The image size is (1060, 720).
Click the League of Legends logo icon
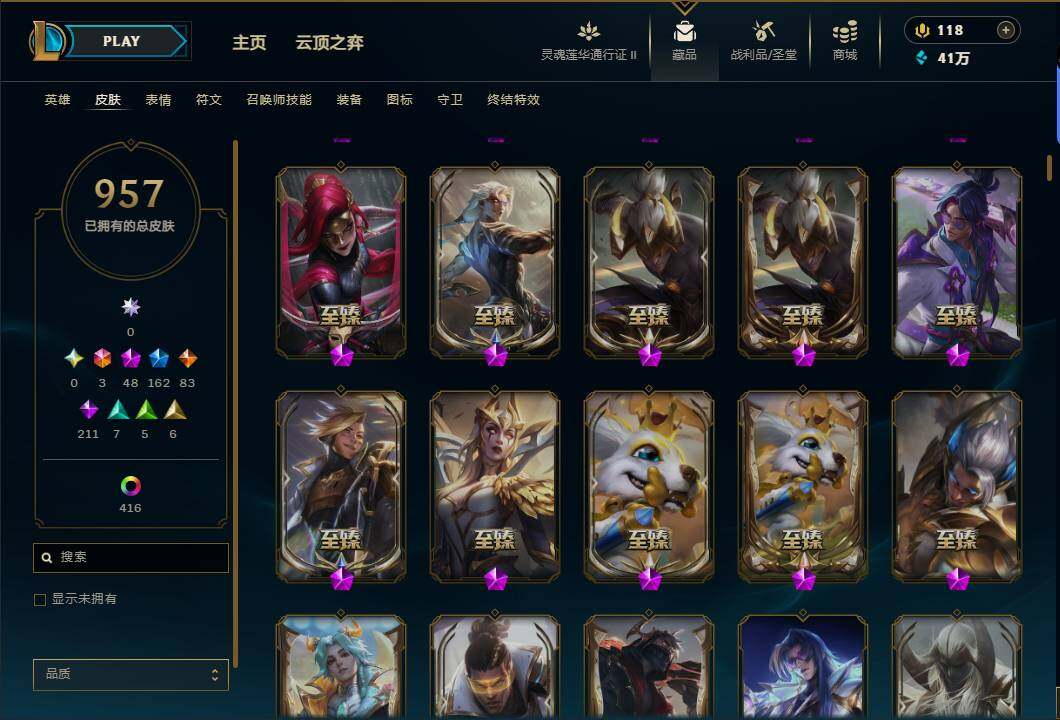pos(46,40)
